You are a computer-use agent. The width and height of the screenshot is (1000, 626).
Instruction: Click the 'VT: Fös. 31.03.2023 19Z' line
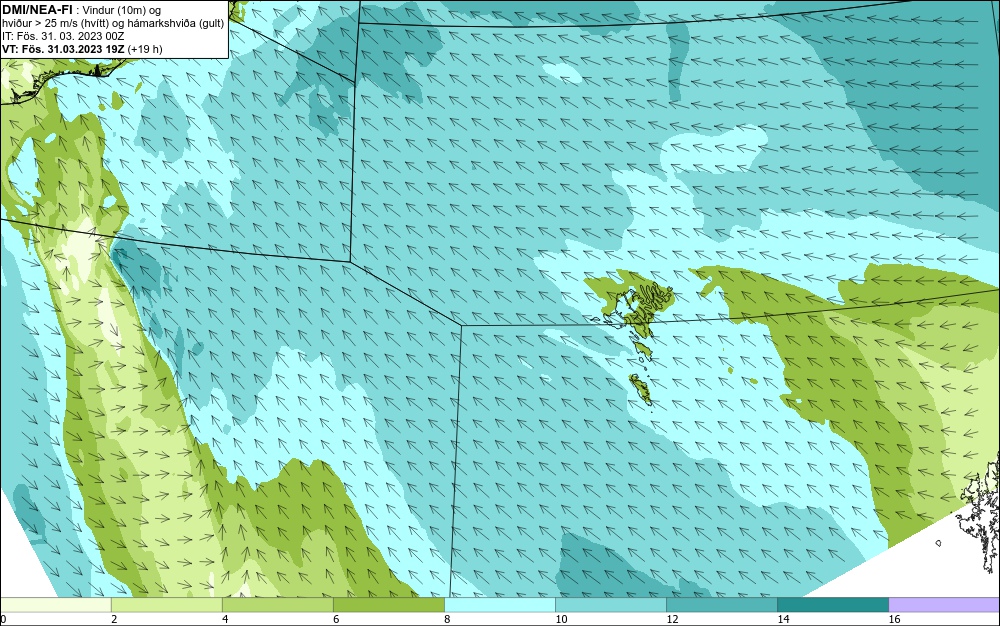point(63,48)
